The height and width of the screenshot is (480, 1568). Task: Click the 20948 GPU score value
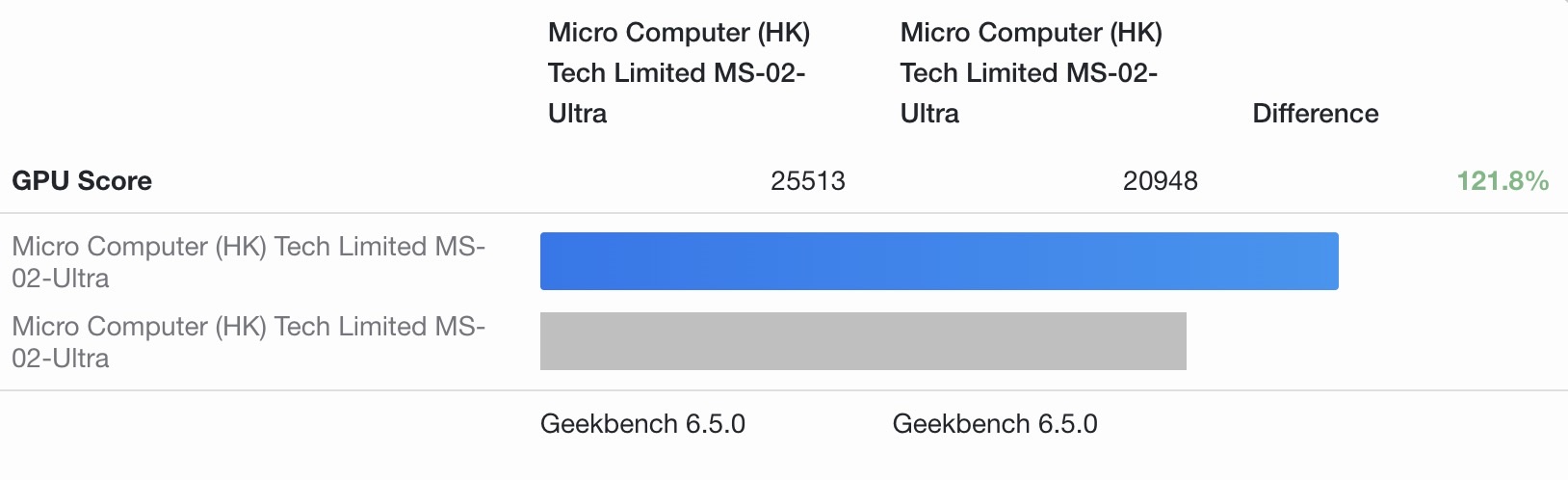coord(1160,181)
